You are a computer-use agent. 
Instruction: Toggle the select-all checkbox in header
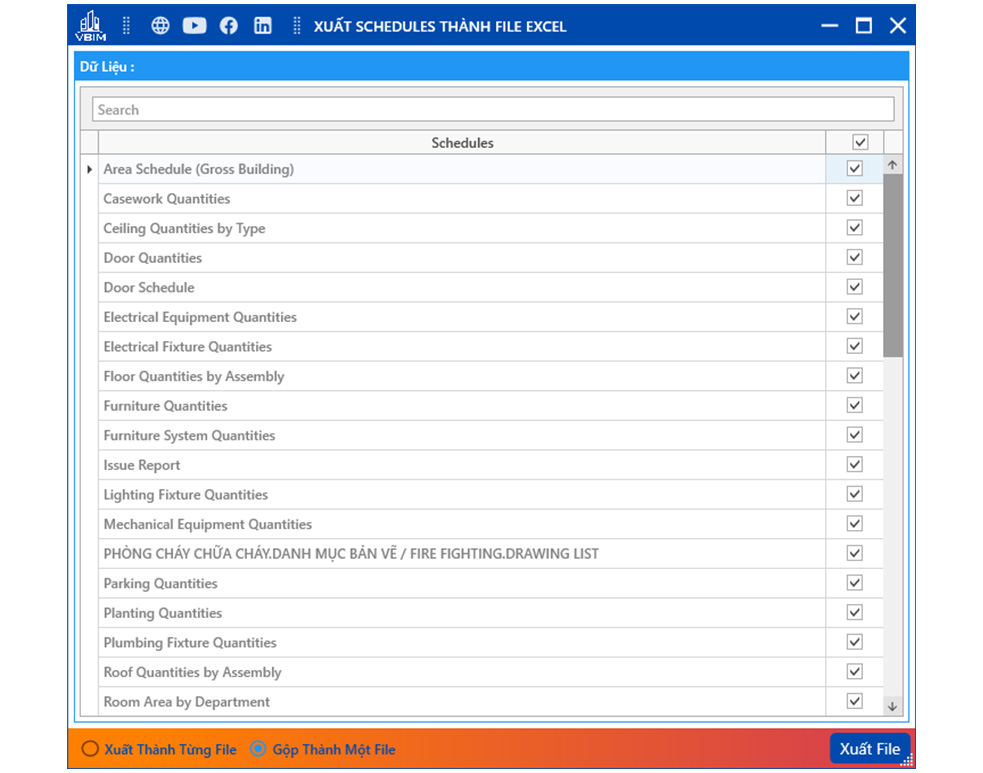coord(860,143)
